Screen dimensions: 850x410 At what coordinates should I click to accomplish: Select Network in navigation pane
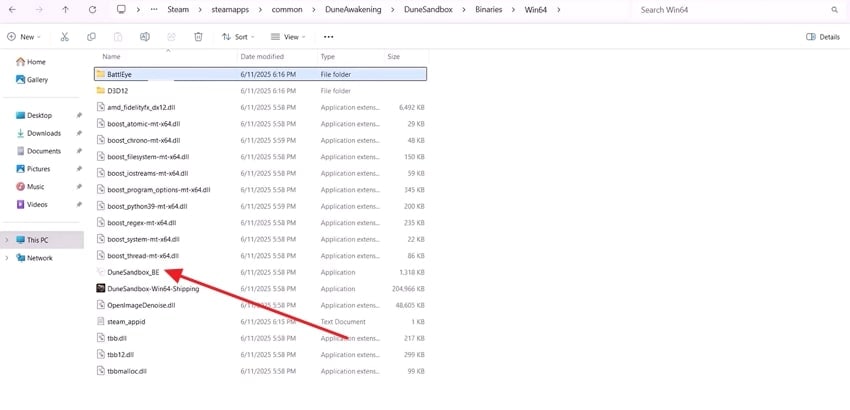[x=34, y=258]
